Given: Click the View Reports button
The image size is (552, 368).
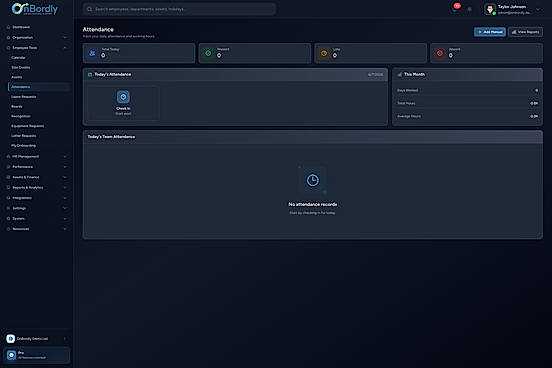Looking at the screenshot, I should pos(525,32).
